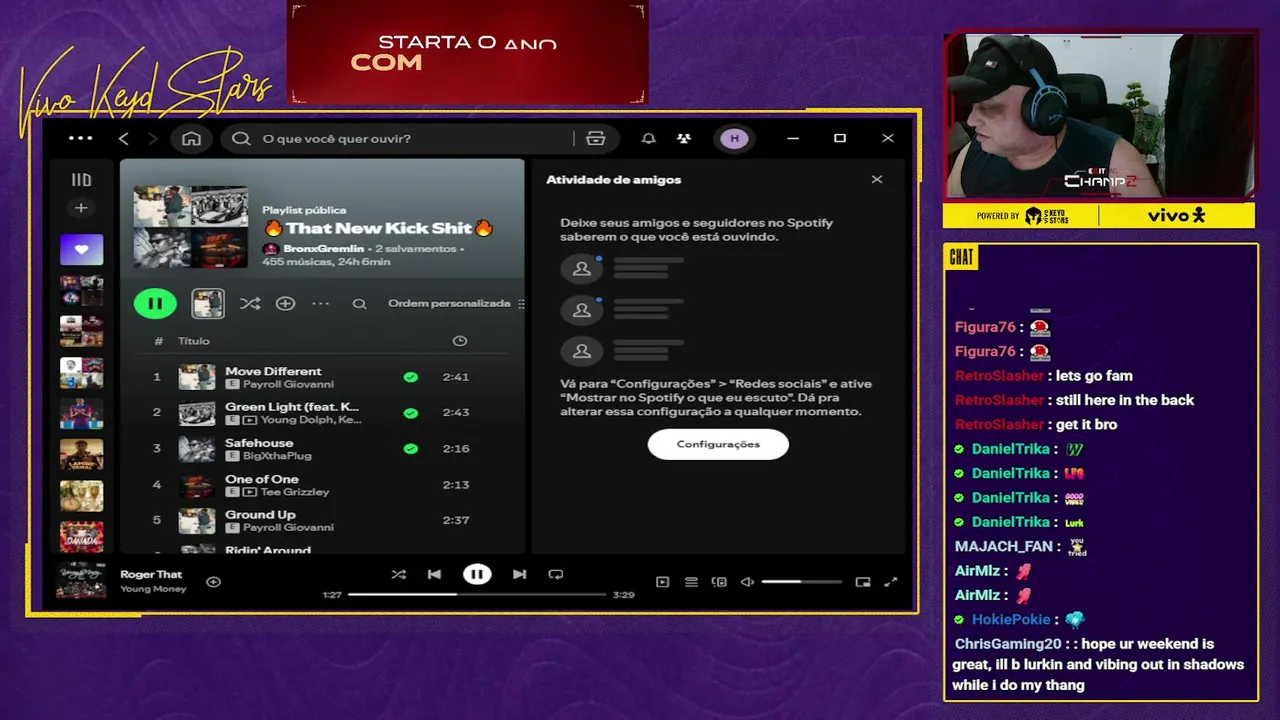Viewport: 1280px width, 720px height.
Task: Open playlist more options ellipsis
Action: [320, 303]
